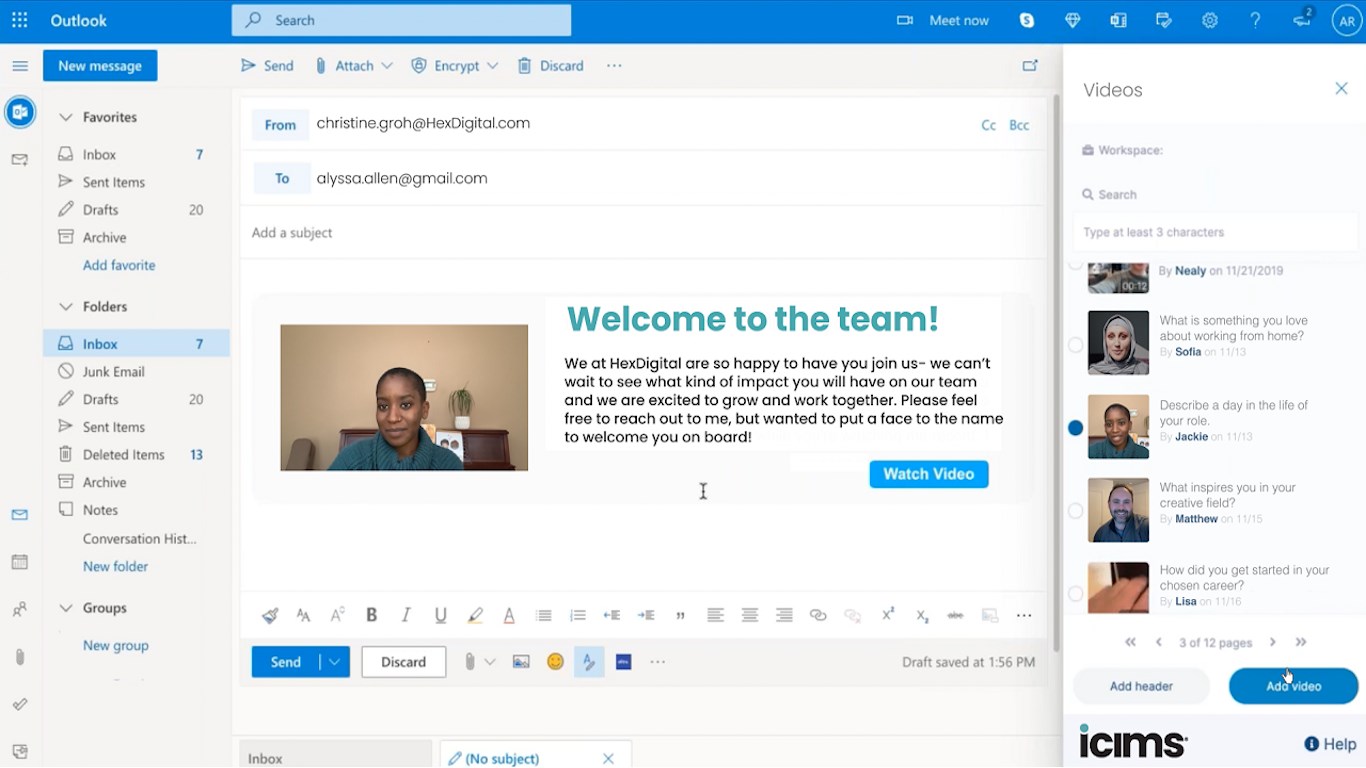
Task: Use the format painter tool
Action: (x=269, y=616)
